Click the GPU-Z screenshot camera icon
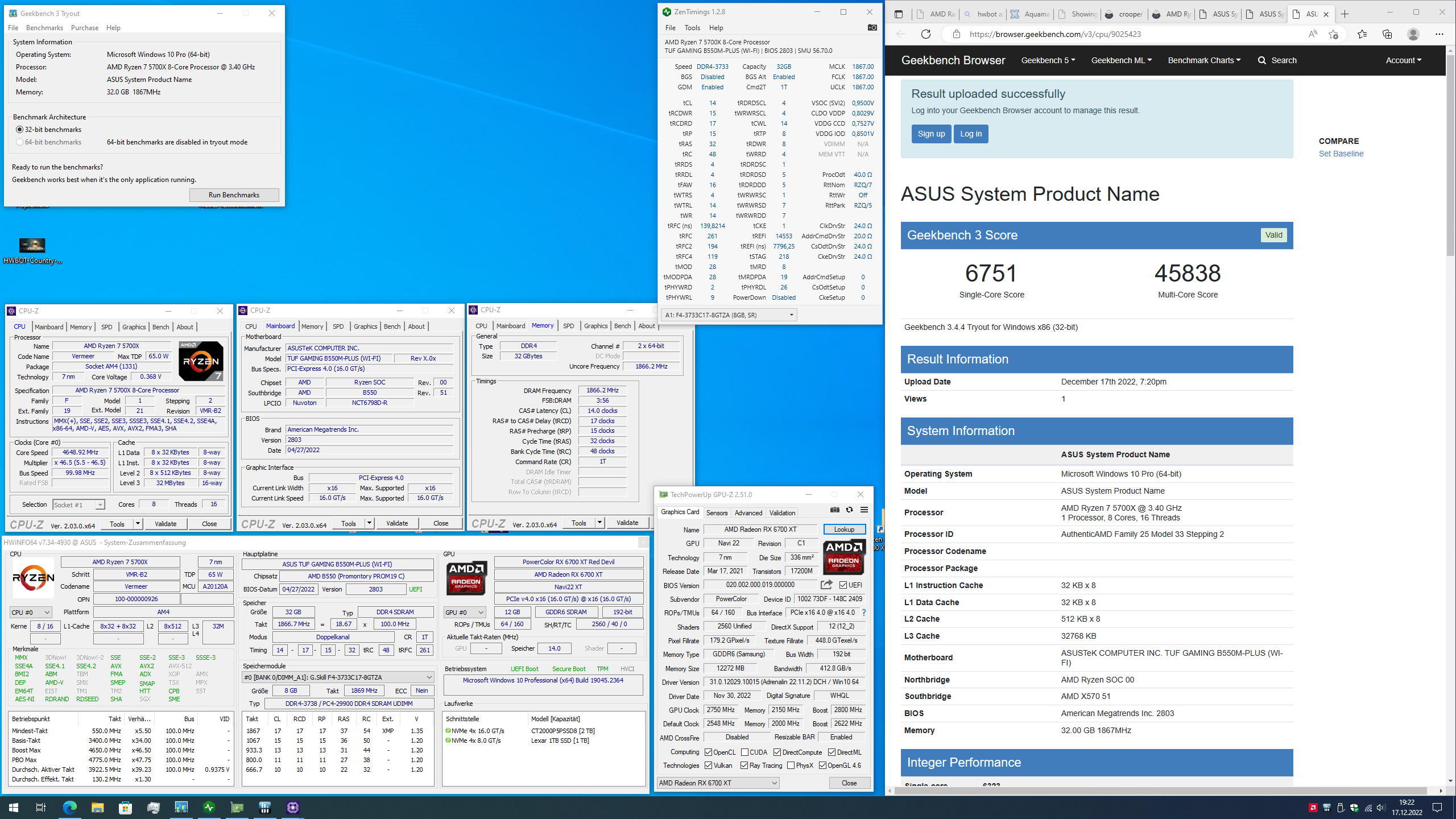The width and height of the screenshot is (1456, 819). point(834,510)
